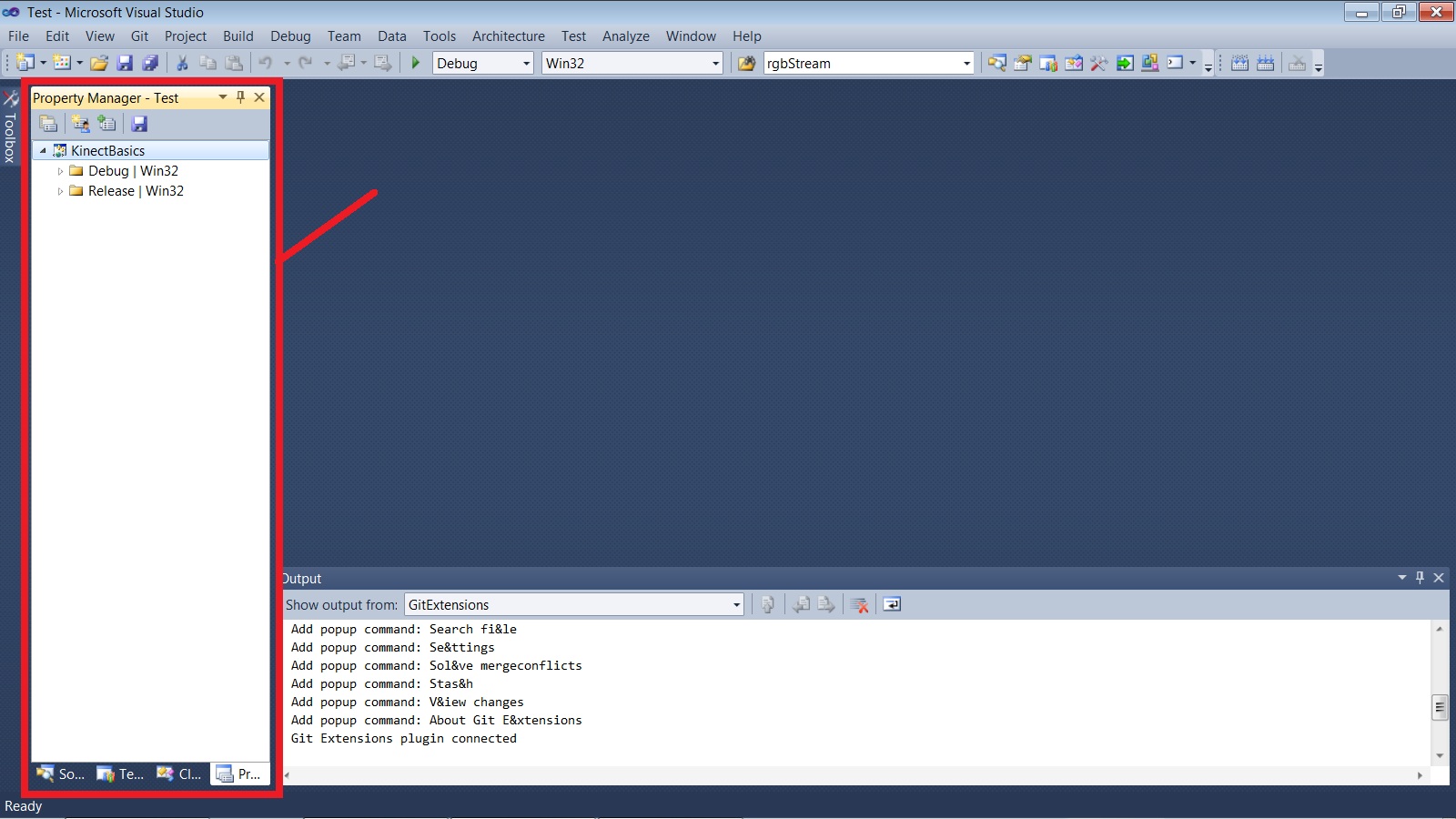Open the Analyze menu
This screenshot has height=819, width=1456.
[x=626, y=36]
